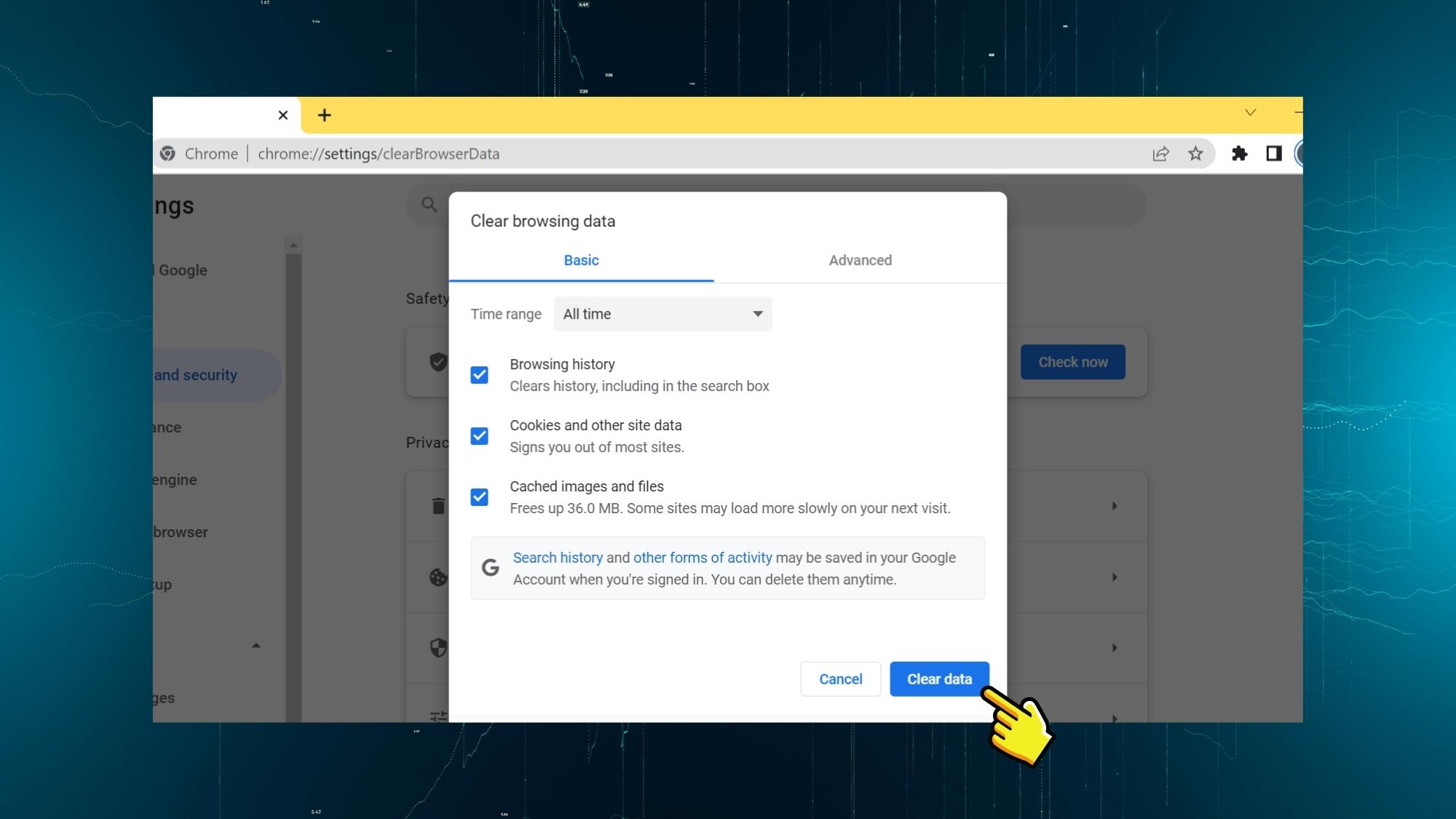The image size is (1456, 819).
Task: Click the settings search magnifier icon
Action: (x=430, y=205)
